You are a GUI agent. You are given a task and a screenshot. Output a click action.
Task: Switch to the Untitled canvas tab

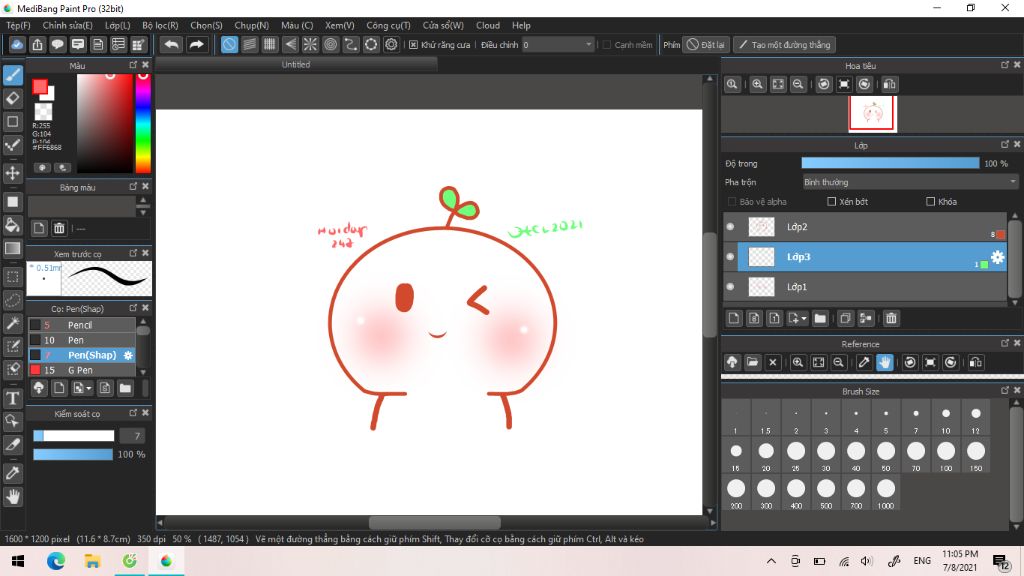pos(296,65)
